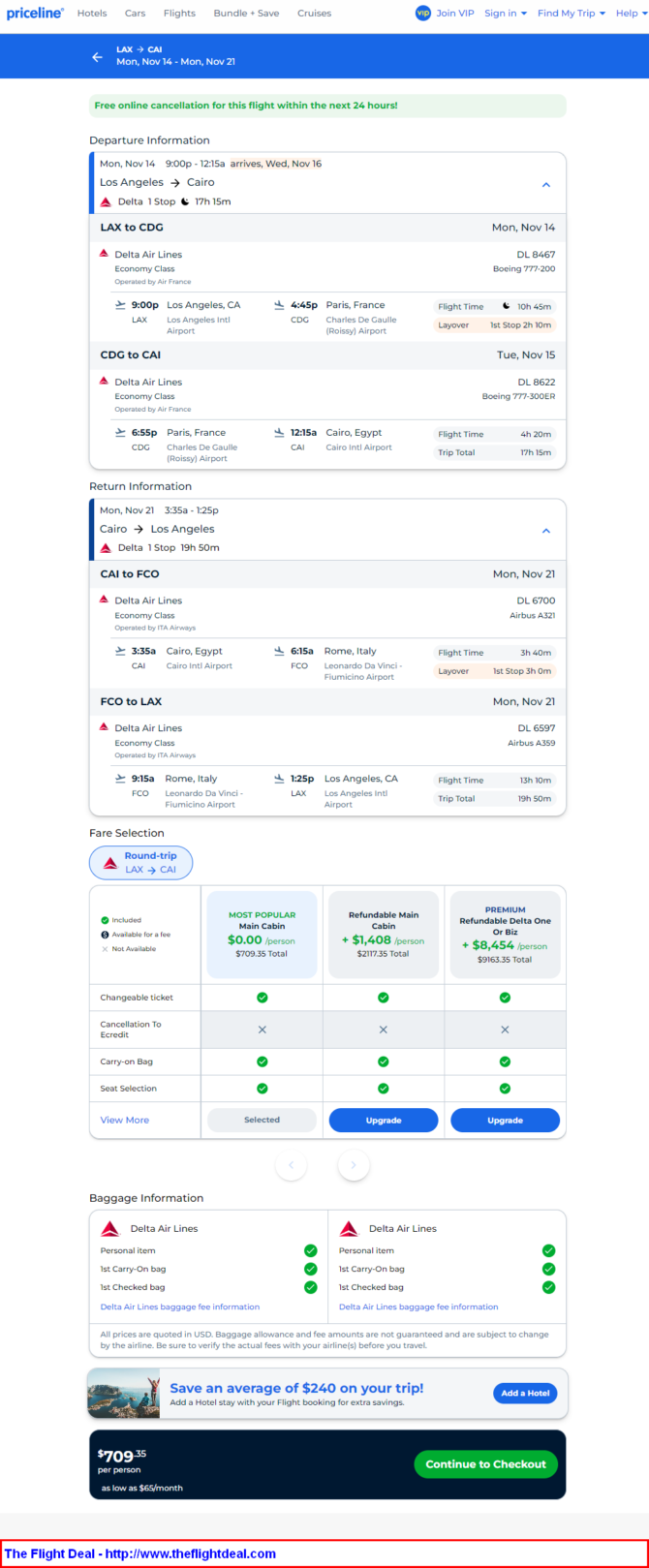The image size is (649, 1568).
Task: Click right Delta logo in baggage section
Action: coord(349,1228)
